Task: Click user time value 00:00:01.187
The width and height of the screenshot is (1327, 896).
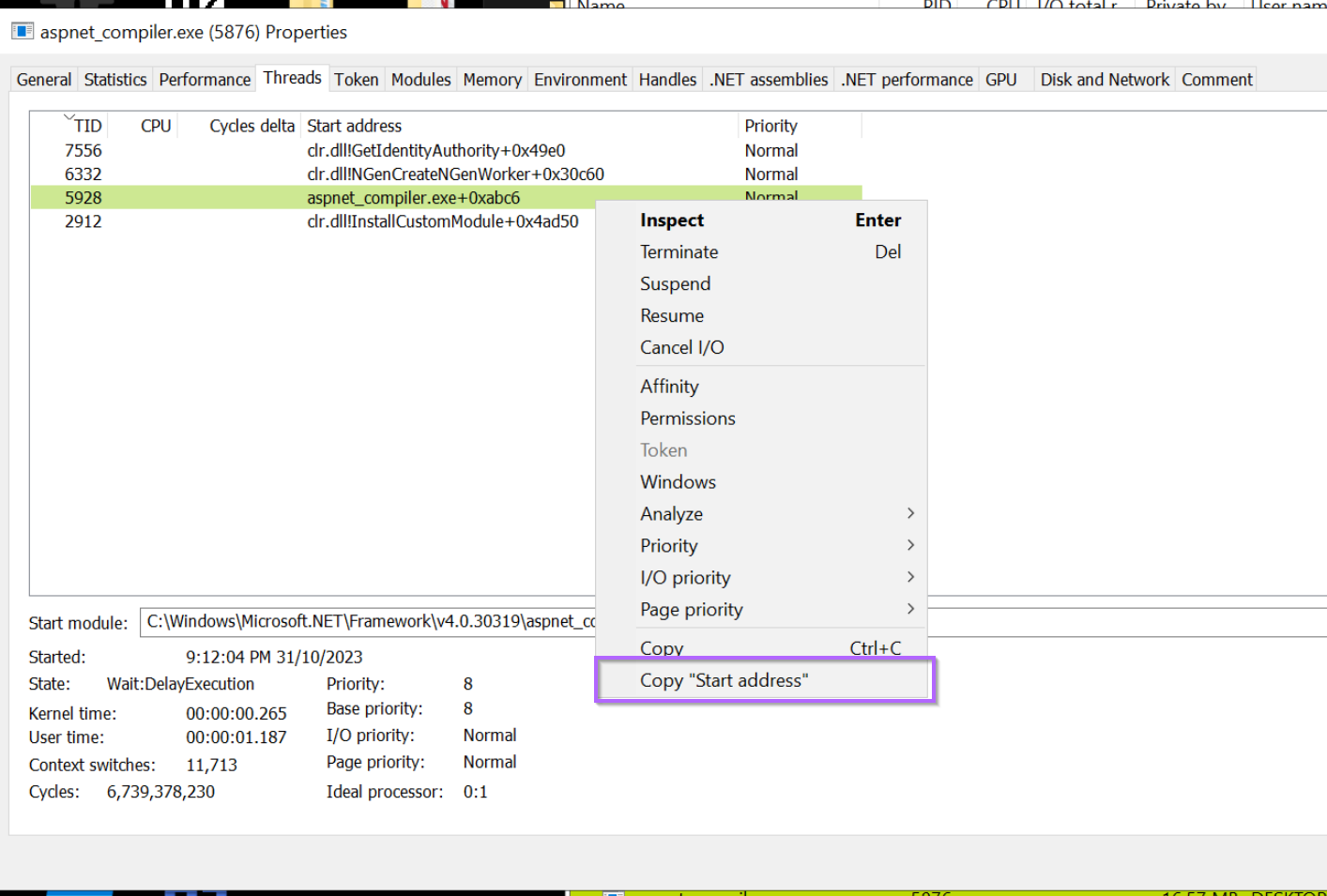Action: (x=236, y=737)
